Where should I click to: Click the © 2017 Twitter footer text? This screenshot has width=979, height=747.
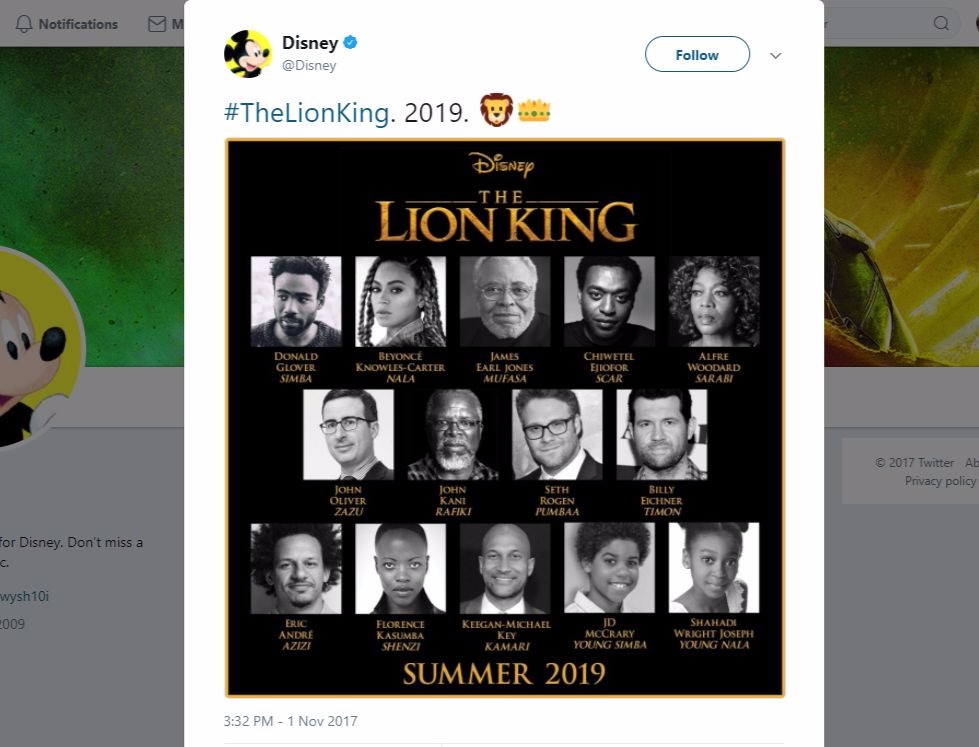[x=914, y=463]
